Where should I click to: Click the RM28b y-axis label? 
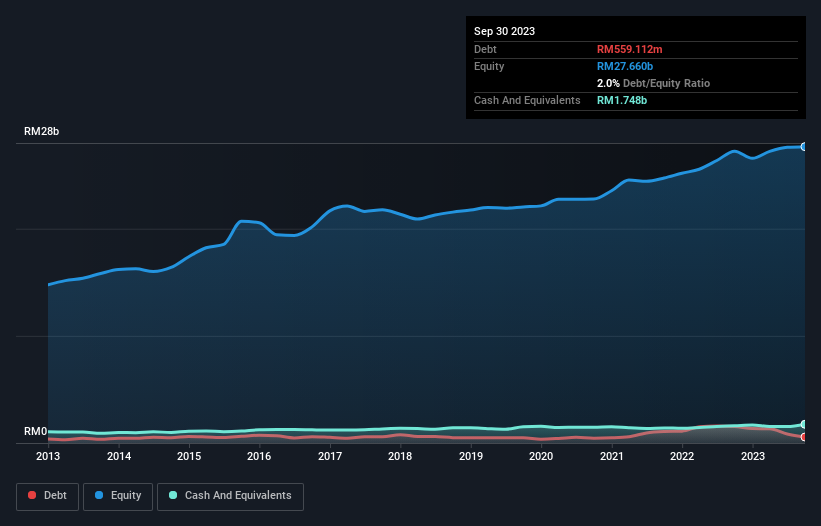(x=42, y=132)
